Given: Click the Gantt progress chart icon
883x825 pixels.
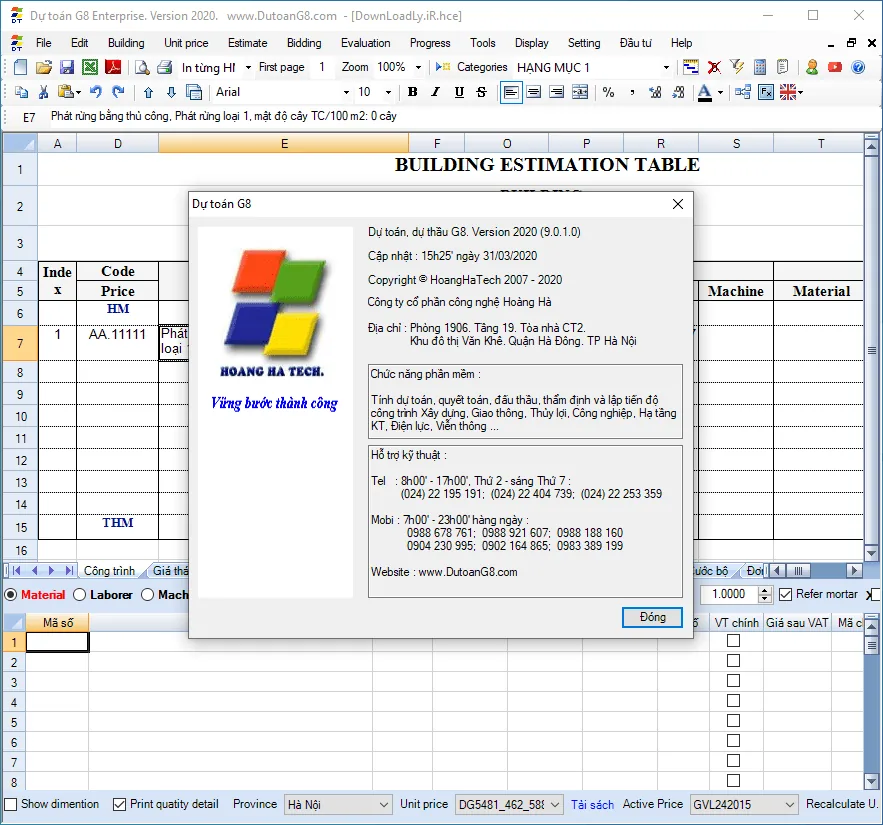Looking at the screenshot, I should coord(690,68).
